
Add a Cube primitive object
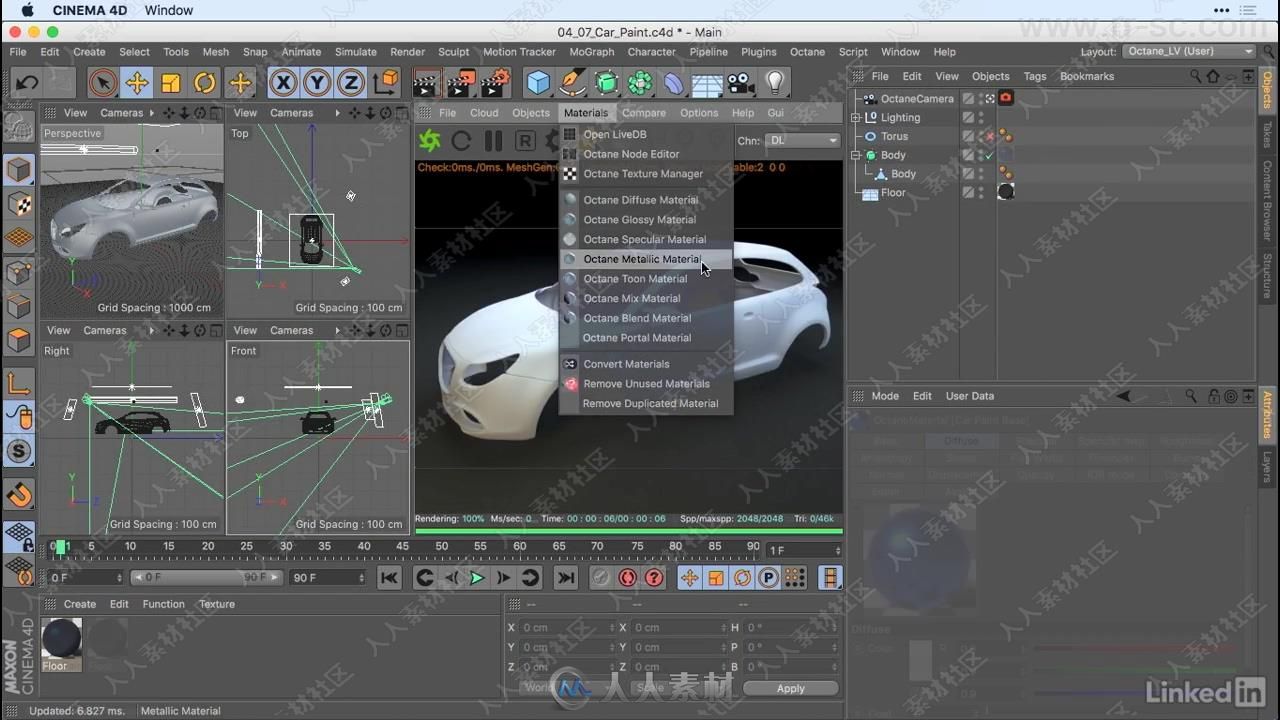coord(539,83)
